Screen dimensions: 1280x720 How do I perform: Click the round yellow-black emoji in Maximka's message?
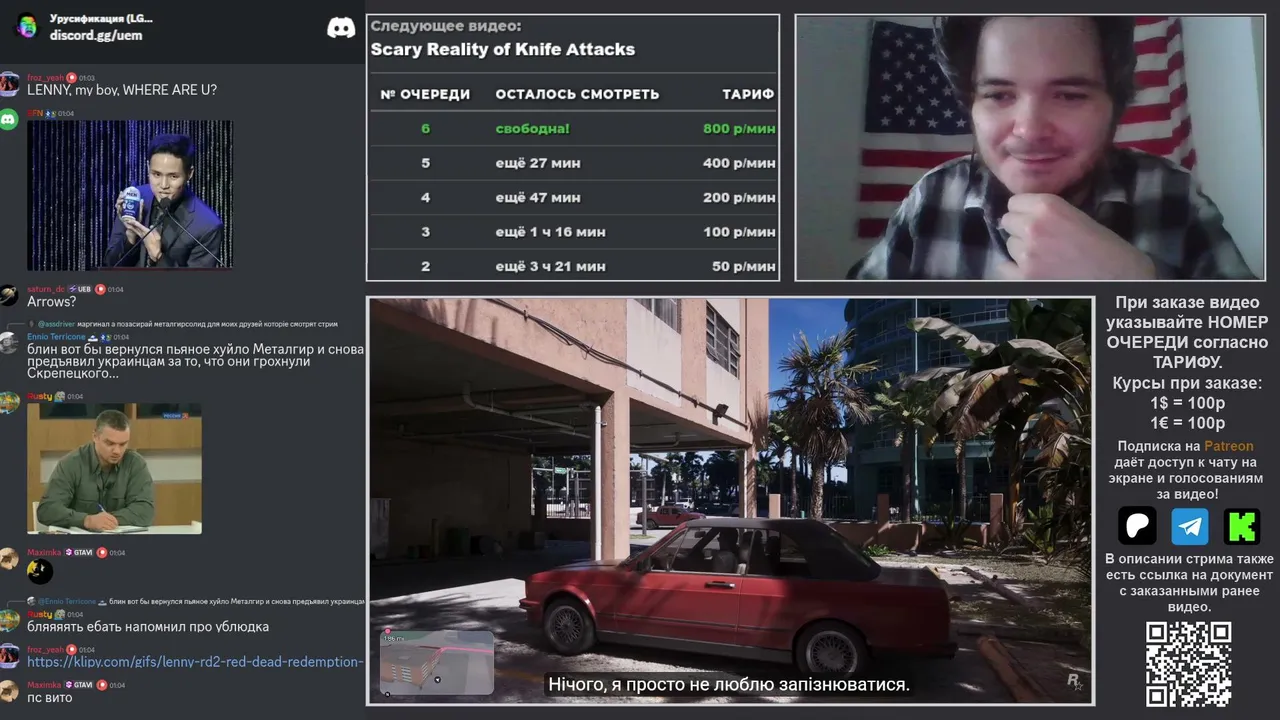pyautogui.click(x=40, y=571)
